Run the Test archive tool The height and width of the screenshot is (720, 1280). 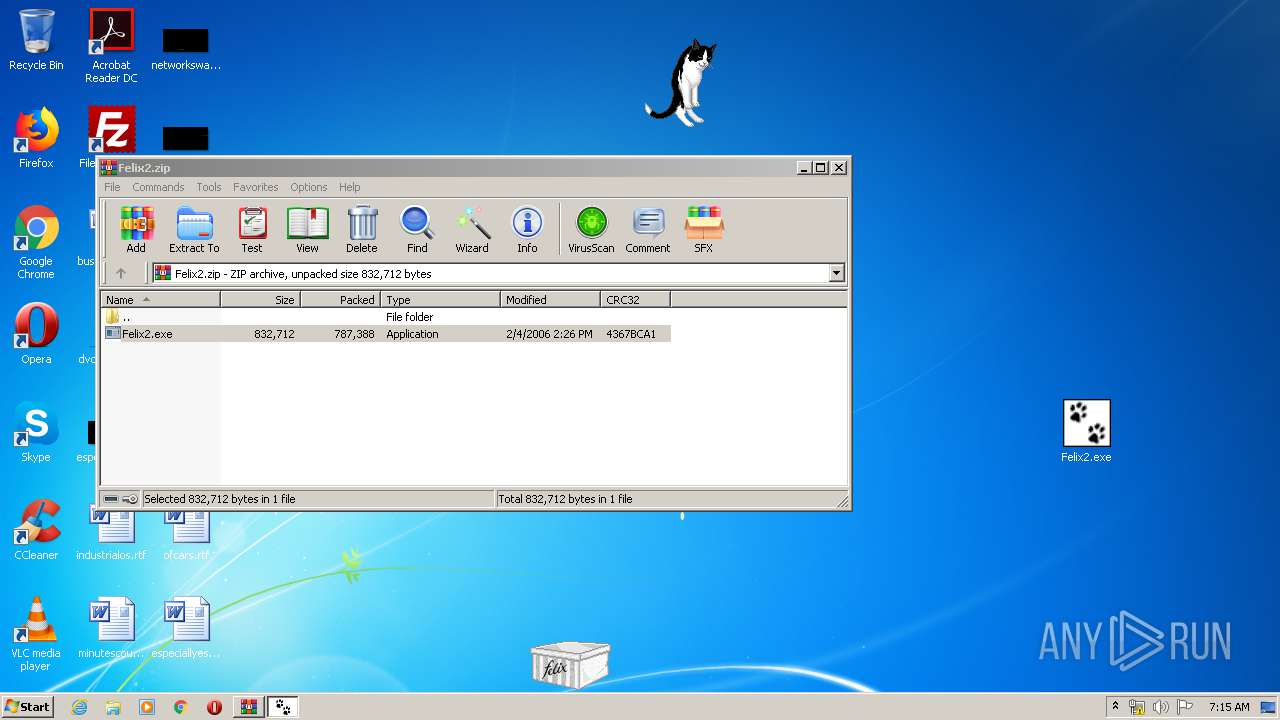252,229
